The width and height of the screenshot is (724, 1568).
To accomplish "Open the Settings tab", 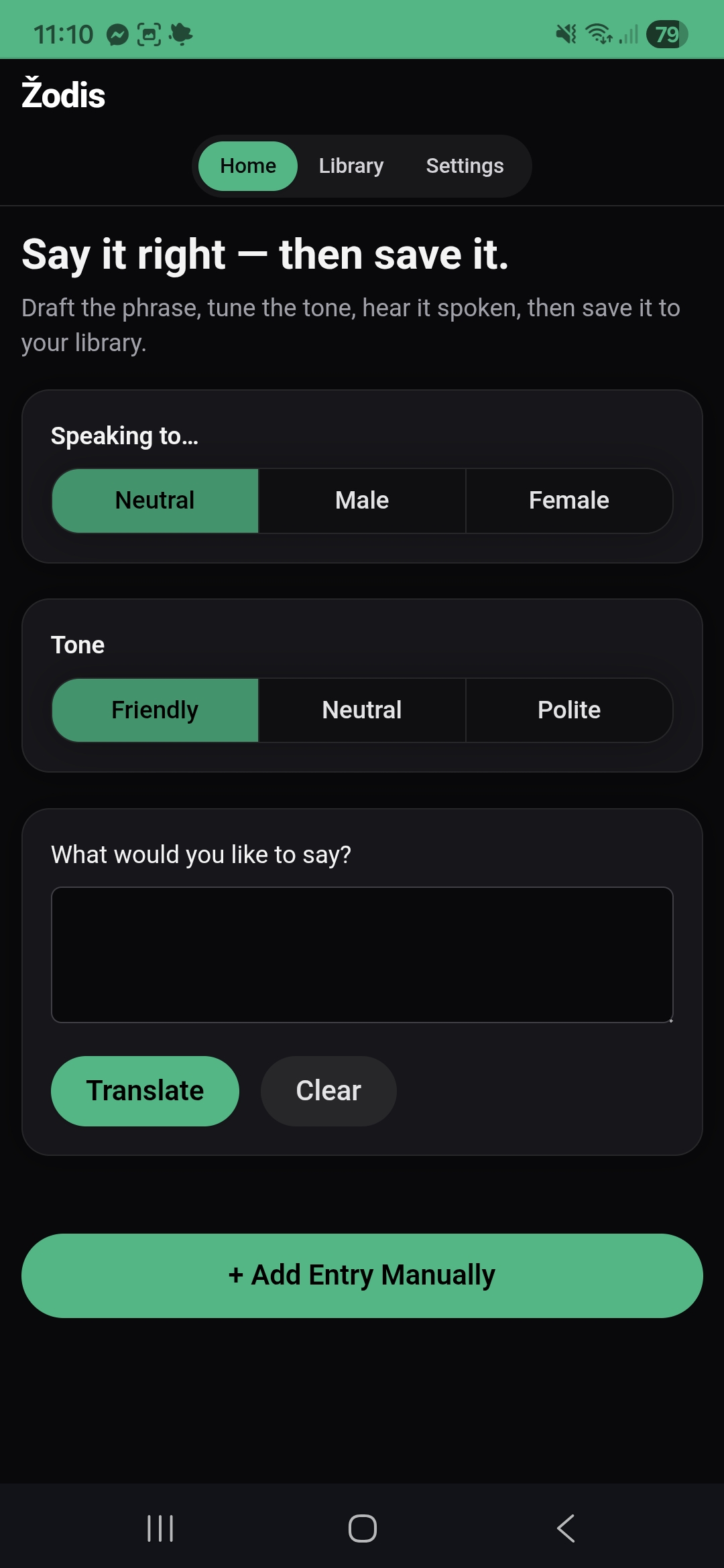I will pos(465,166).
